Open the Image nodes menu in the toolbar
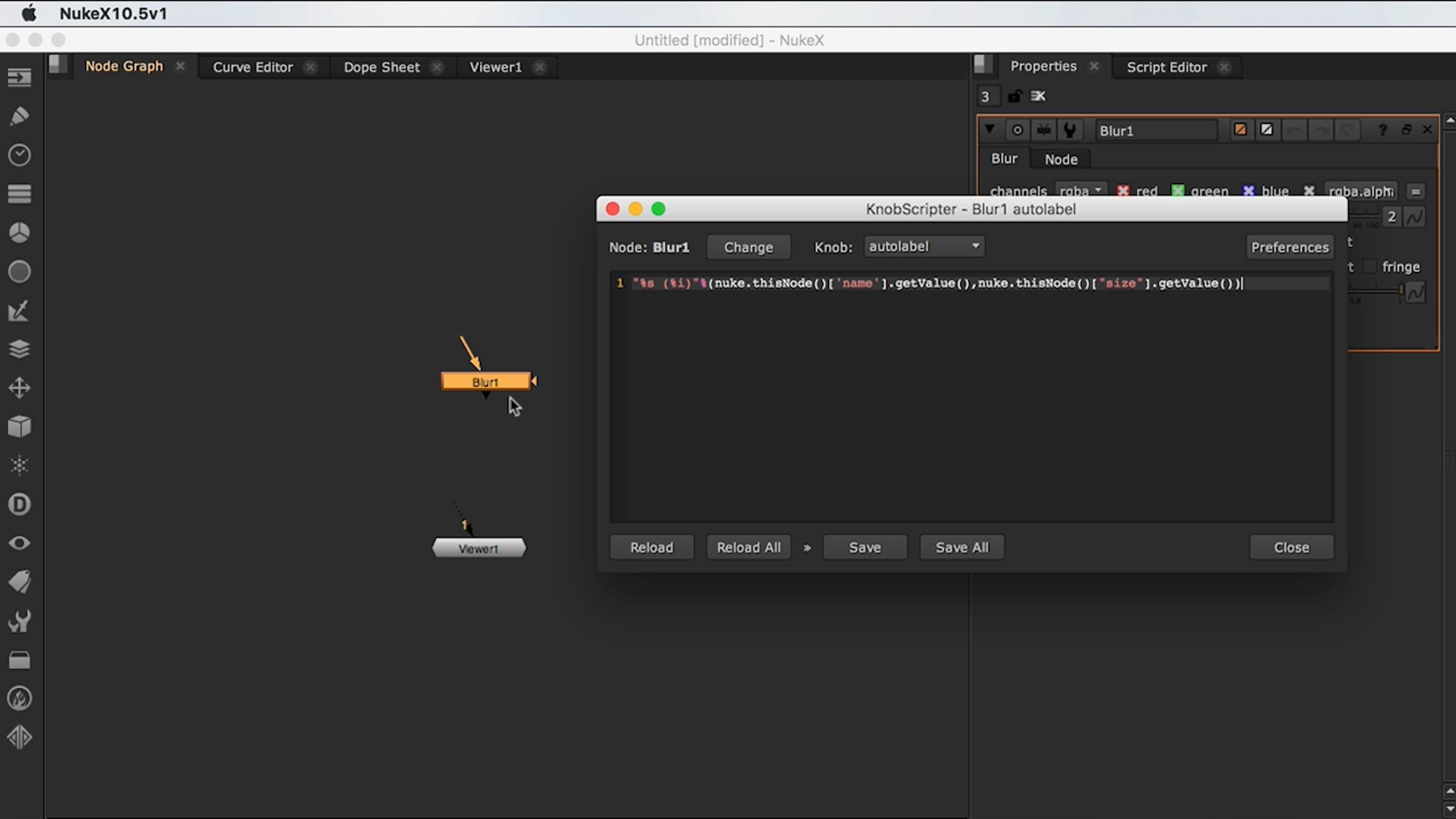 tap(19, 78)
